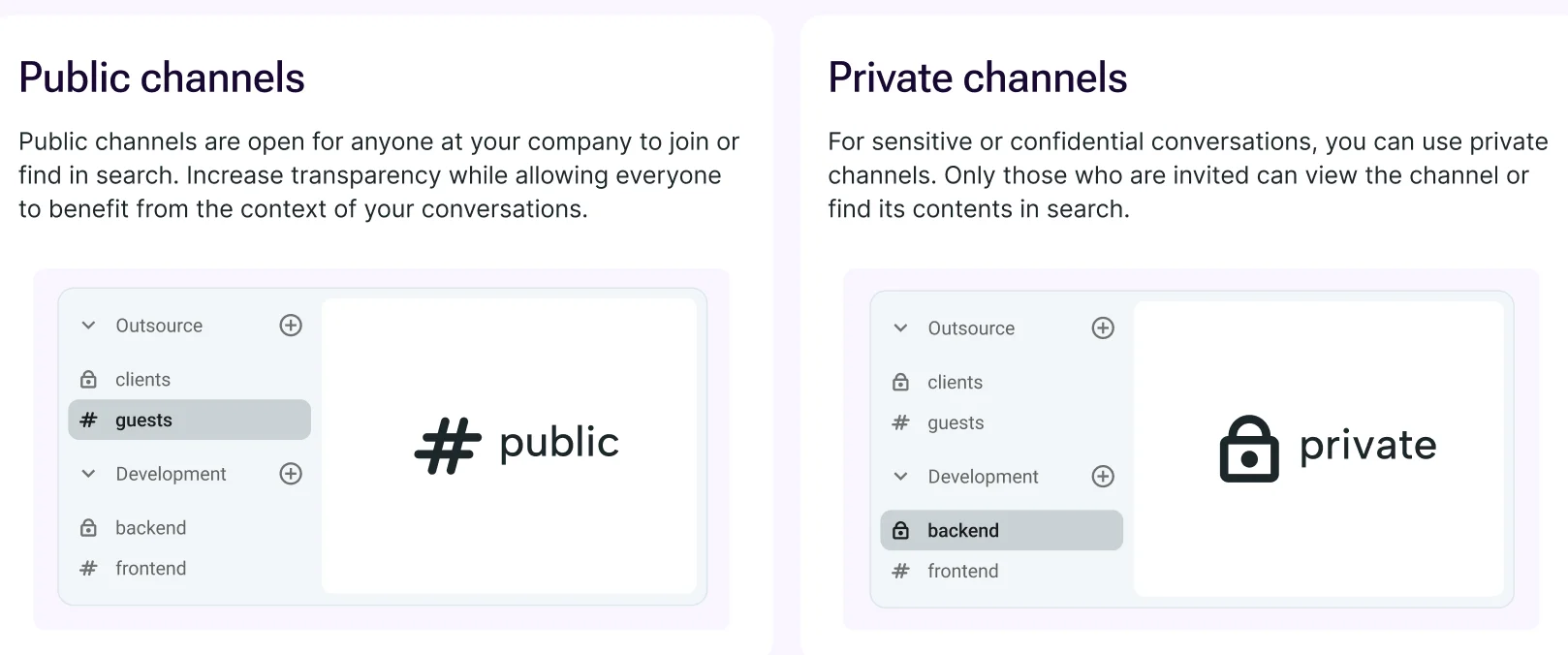The width and height of the screenshot is (1568, 655).
Task: Click the lock icon beside clients channel
Action: [89, 379]
